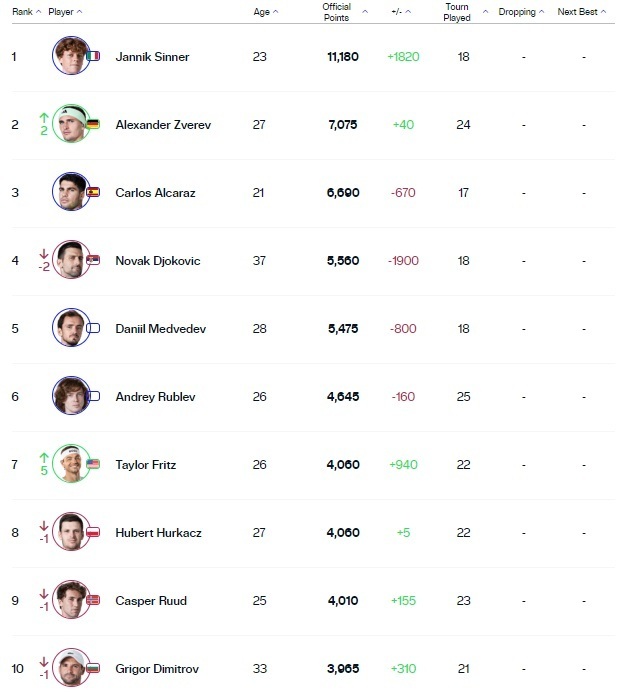This screenshot has width=617, height=699.
Task: Click the green up arrow for Taylor Fritz
Action: point(44,457)
